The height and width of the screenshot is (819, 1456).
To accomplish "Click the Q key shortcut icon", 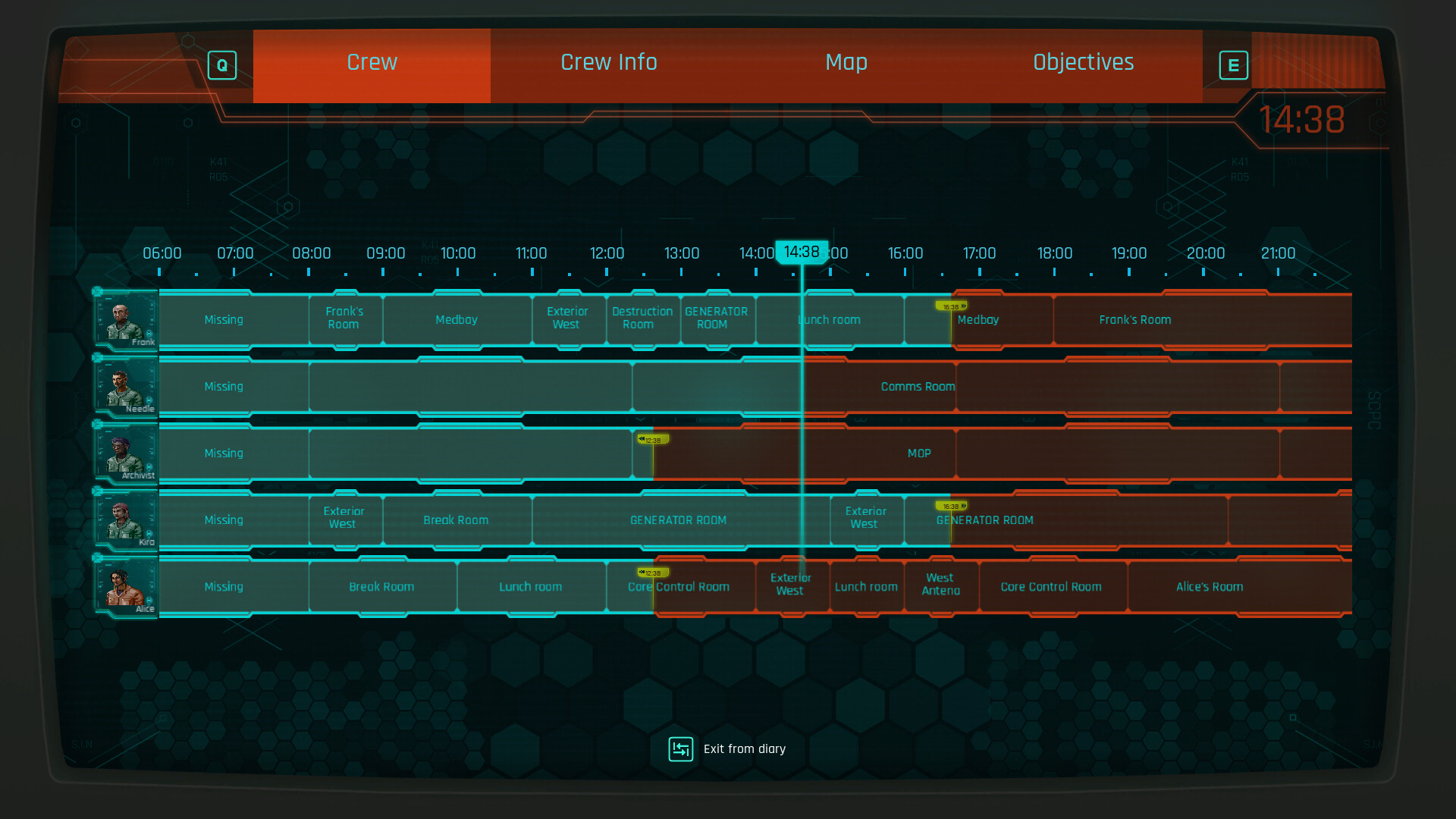I will [x=221, y=65].
